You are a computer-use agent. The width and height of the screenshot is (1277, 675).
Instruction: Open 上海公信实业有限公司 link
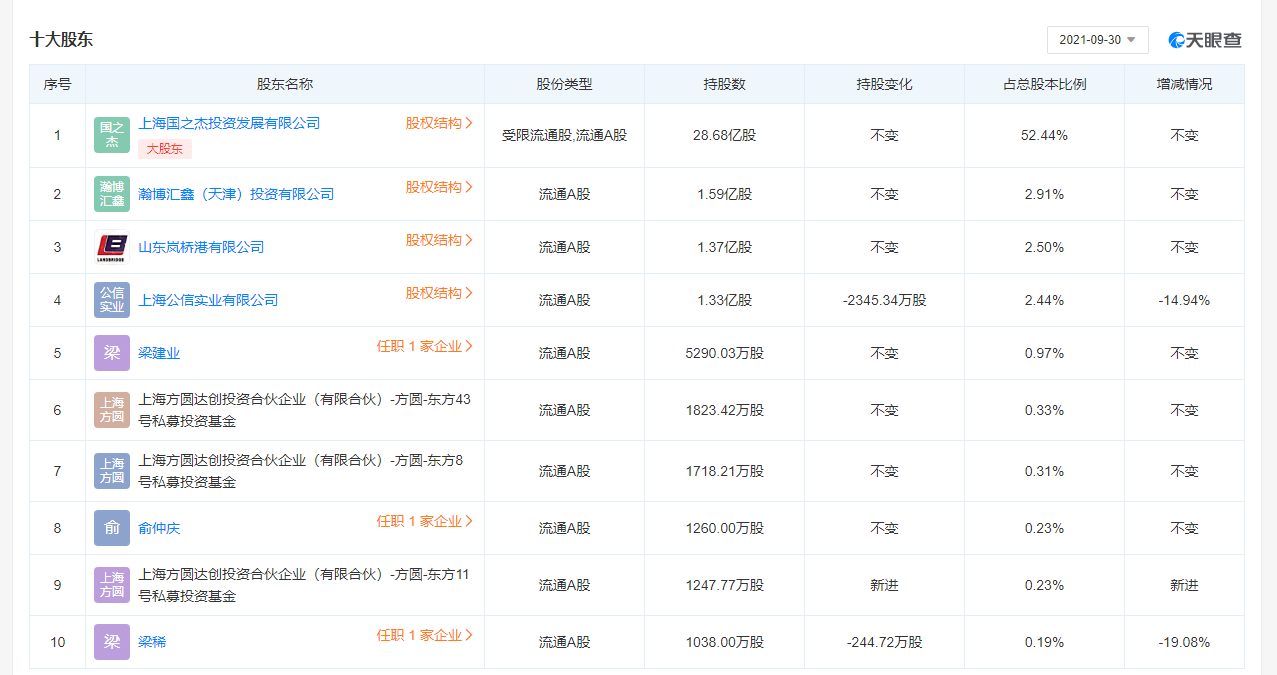(x=208, y=300)
